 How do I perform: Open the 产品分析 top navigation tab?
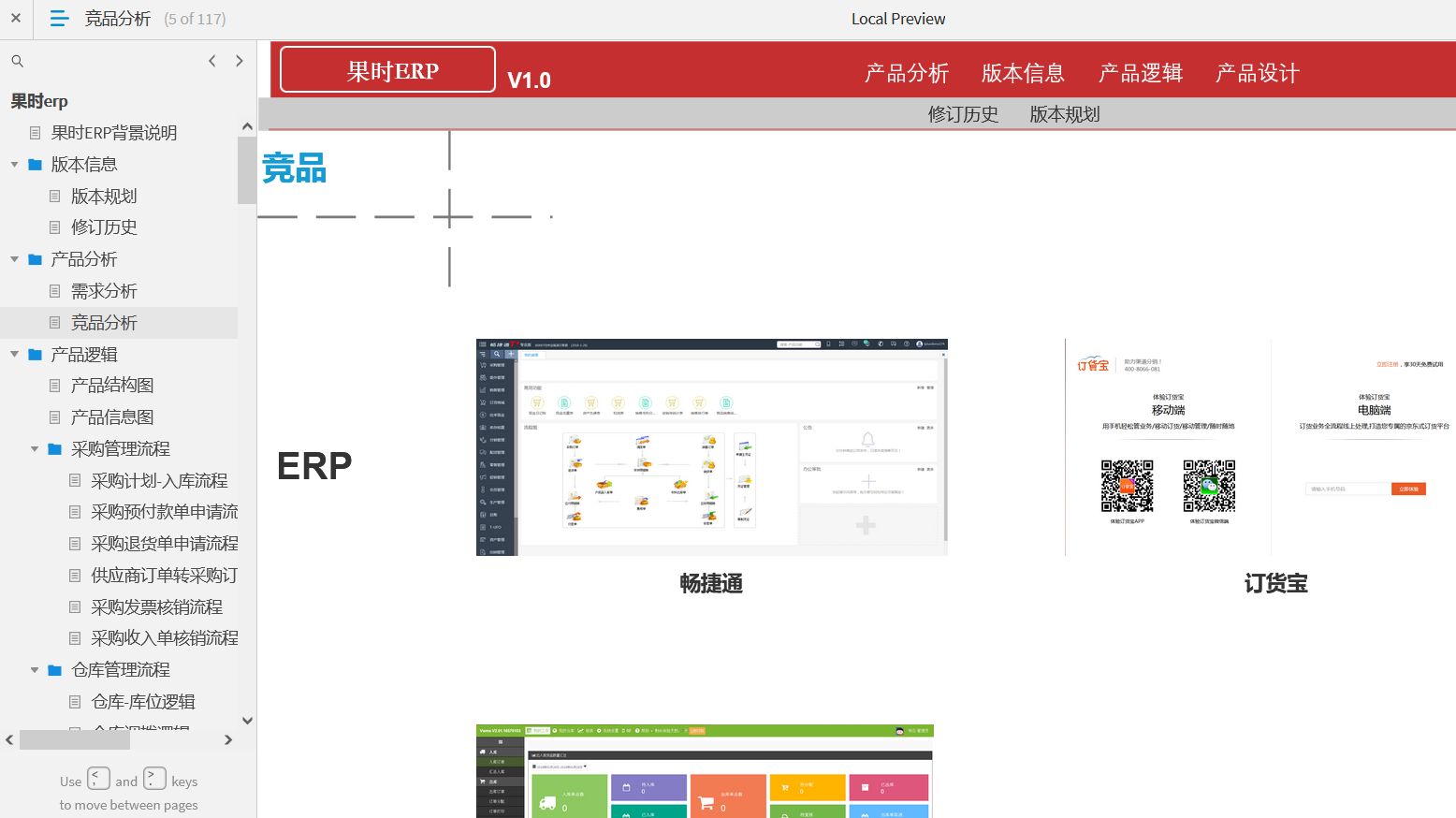click(x=906, y=73)
